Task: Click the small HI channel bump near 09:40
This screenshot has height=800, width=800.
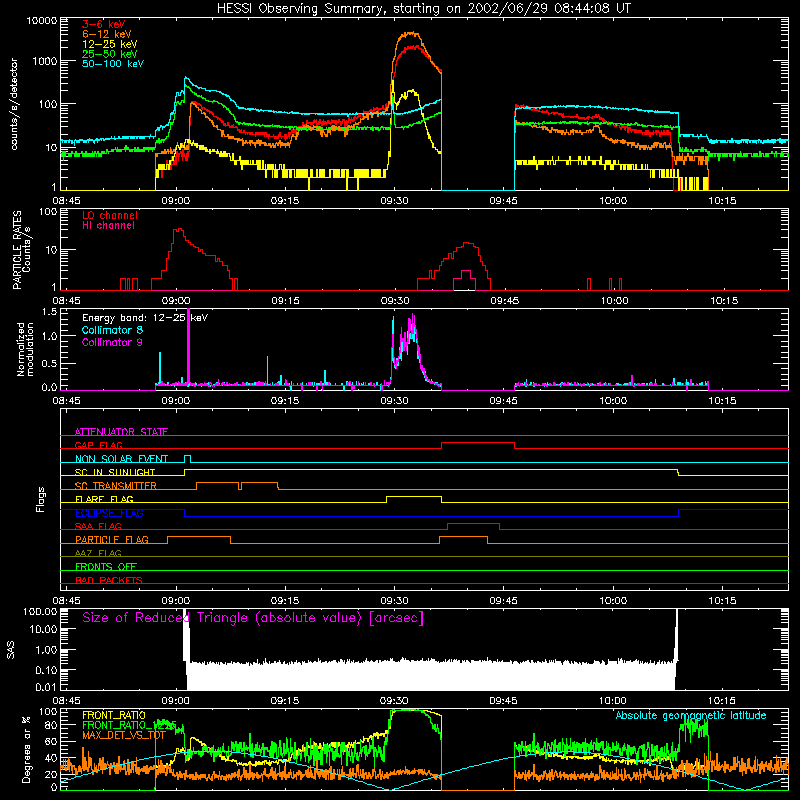Action: pos(465,280)
